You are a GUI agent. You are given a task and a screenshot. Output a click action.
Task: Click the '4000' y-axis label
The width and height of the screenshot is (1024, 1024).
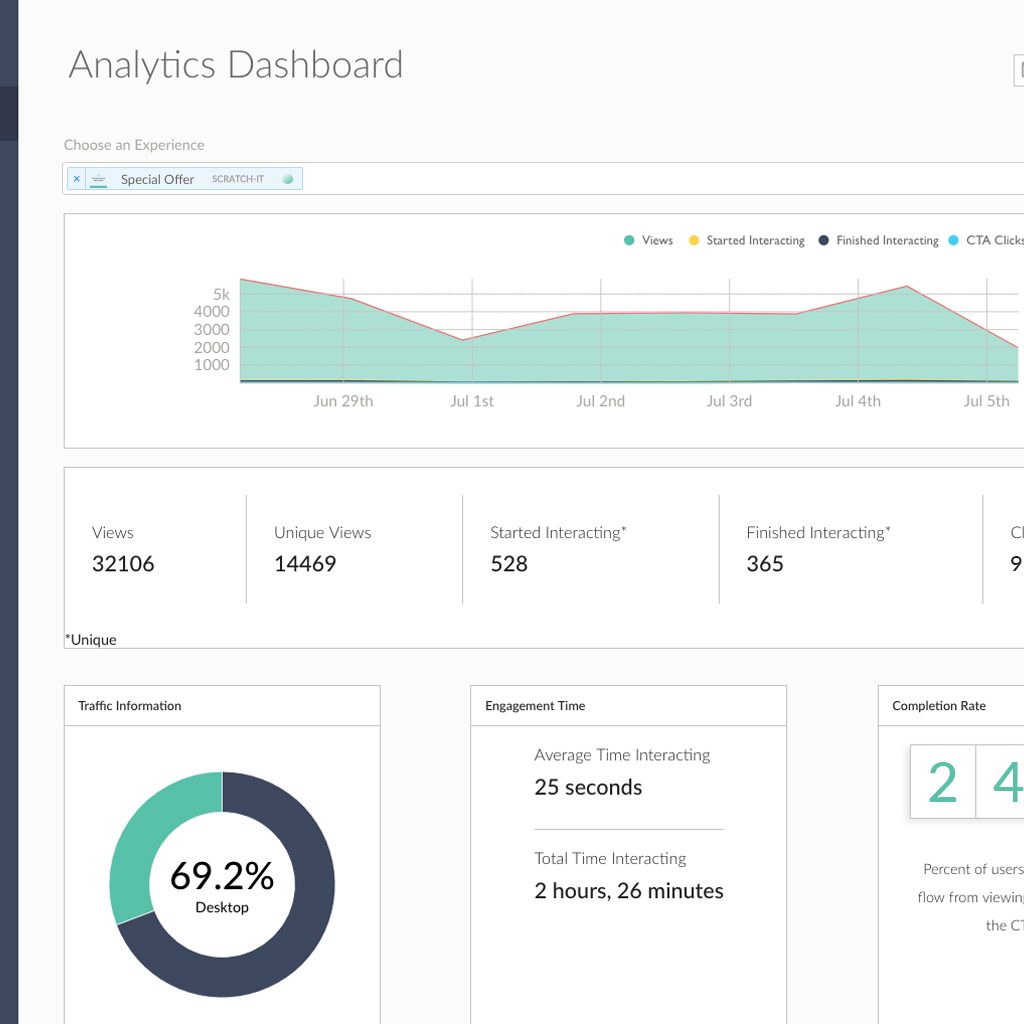[212, 312]
